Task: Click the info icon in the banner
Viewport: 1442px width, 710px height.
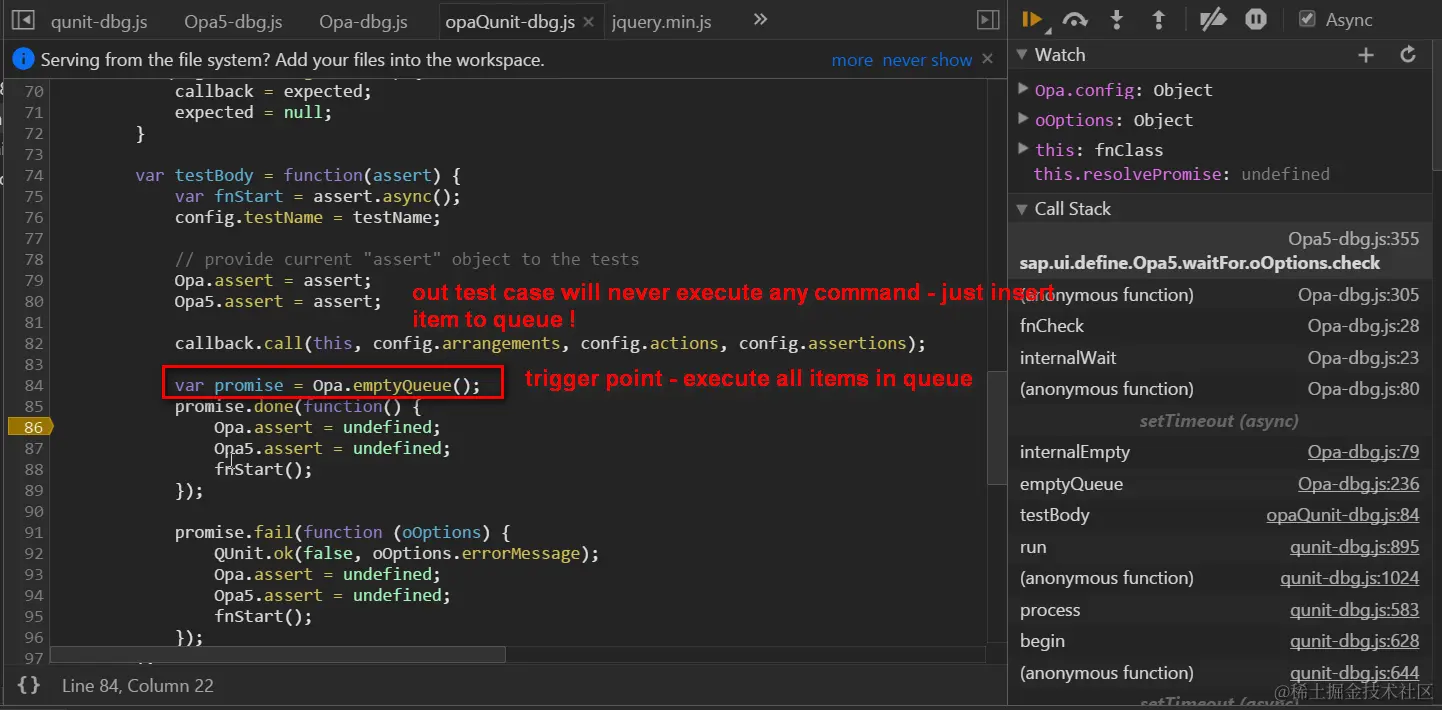Action: point(23,60)
